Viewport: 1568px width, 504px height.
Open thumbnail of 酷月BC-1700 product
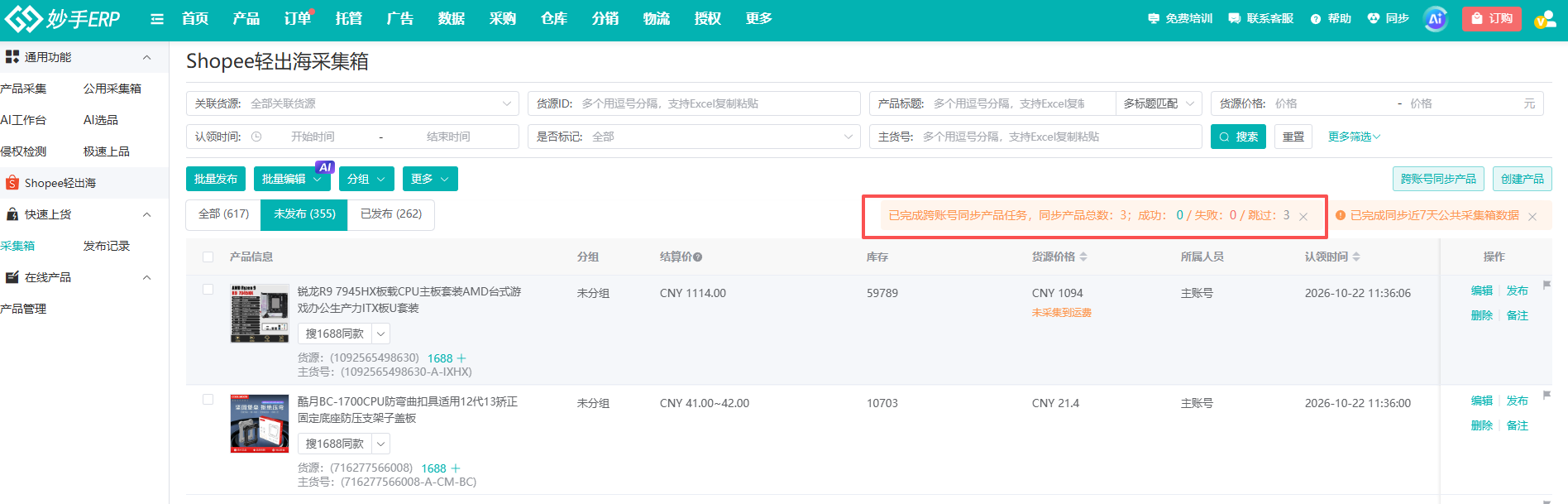(x=260, y=424)
